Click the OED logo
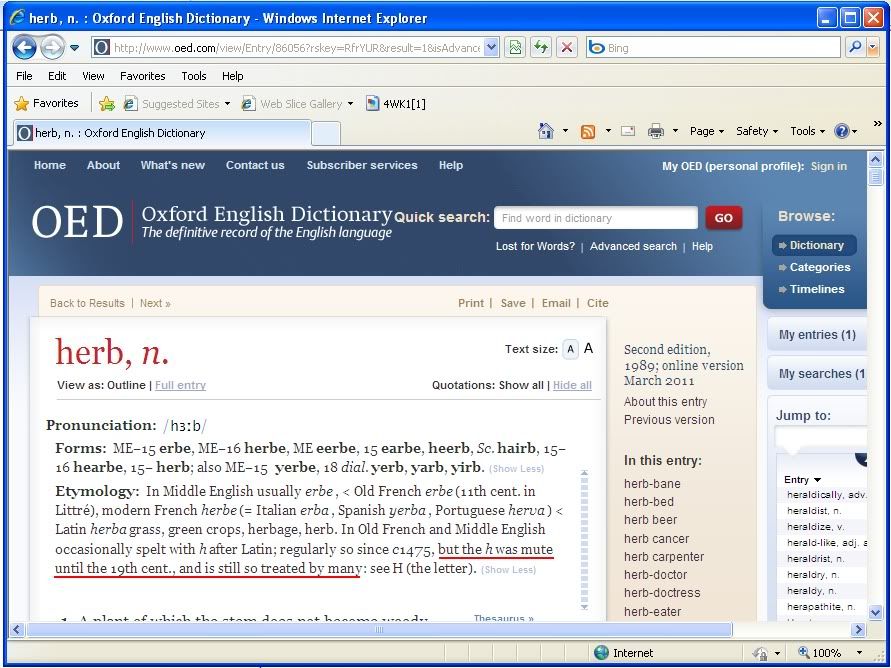Viewport: 891px width, 668px height. [x=77, y=222]
